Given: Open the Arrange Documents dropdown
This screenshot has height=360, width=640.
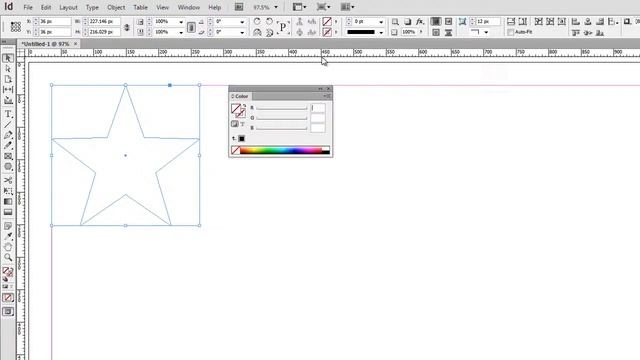Looking at the screenshot, I should (348, 7).
